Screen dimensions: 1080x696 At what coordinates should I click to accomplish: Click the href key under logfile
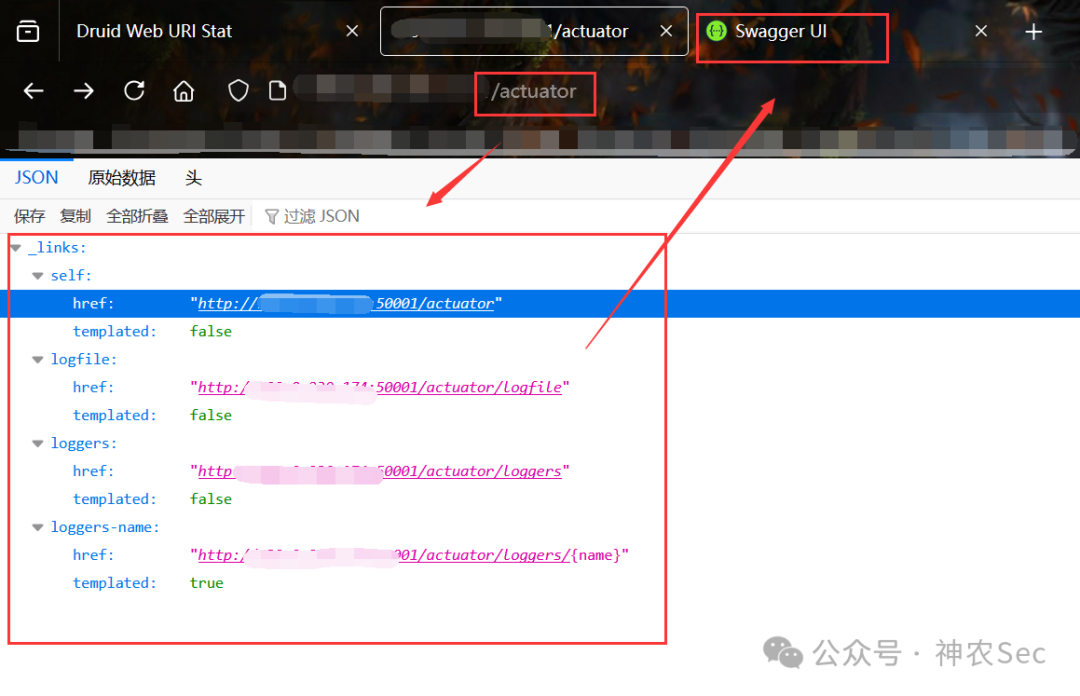[x=94, y=387]
